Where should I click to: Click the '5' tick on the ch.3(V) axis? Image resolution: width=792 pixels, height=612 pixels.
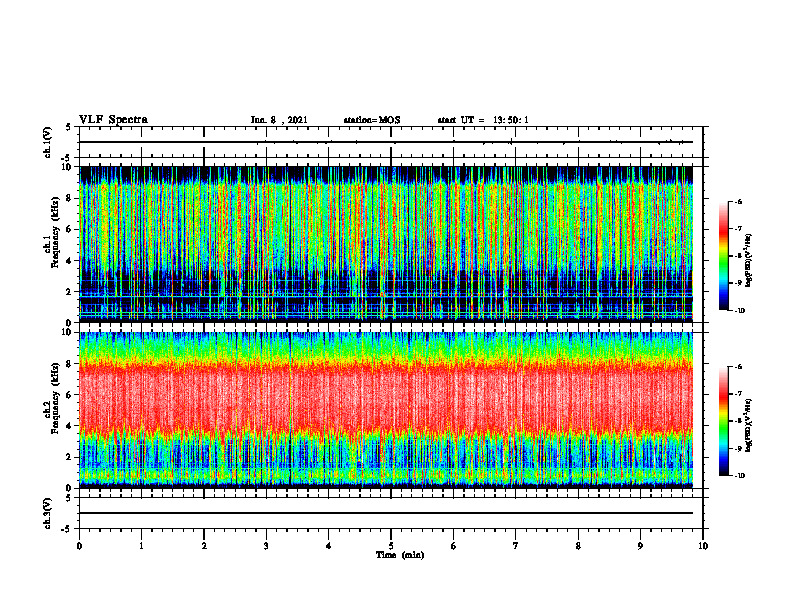pyautogui.click(x=69, y=498)
